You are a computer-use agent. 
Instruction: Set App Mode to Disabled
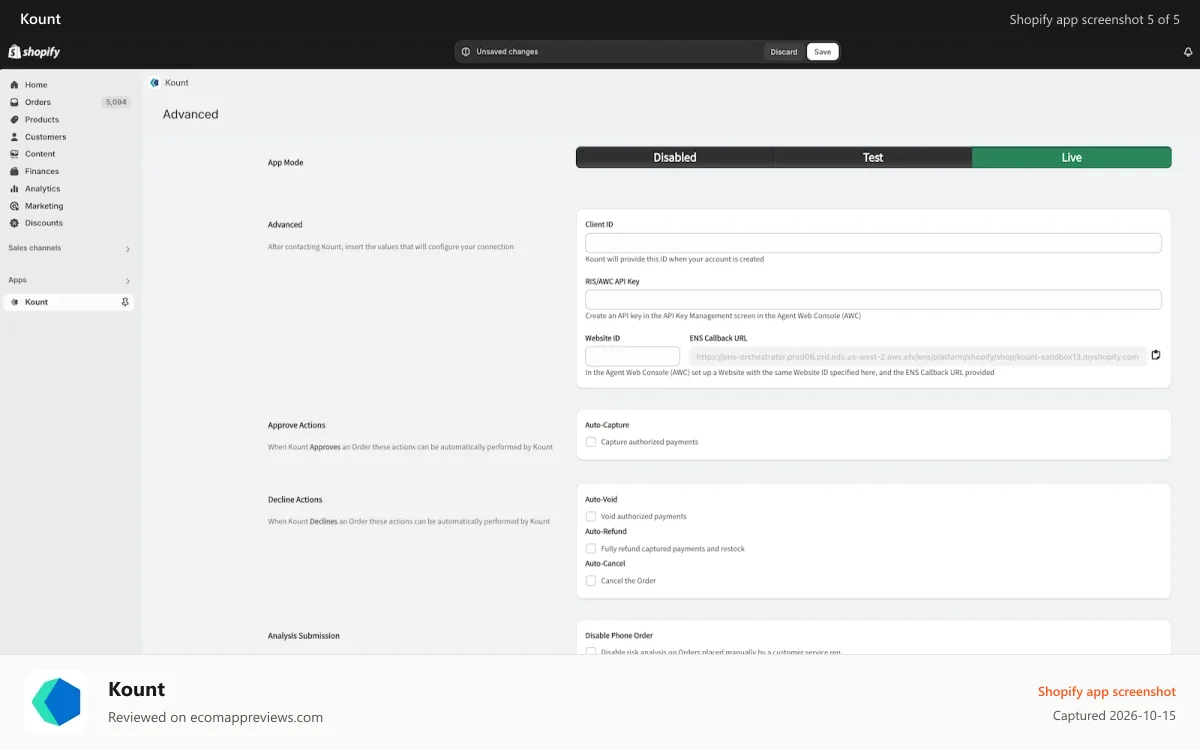[675, 157]
